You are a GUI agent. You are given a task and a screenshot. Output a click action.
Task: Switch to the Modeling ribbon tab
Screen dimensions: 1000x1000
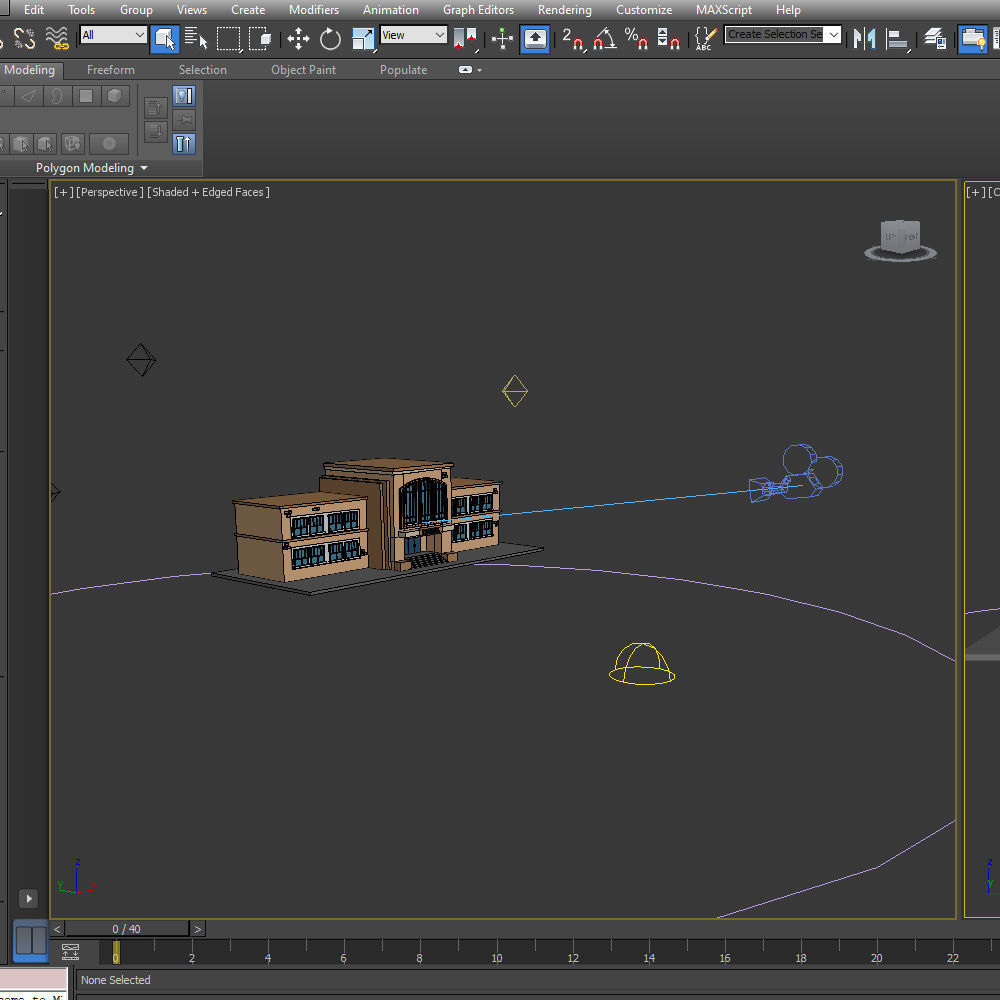pos(30,70)
